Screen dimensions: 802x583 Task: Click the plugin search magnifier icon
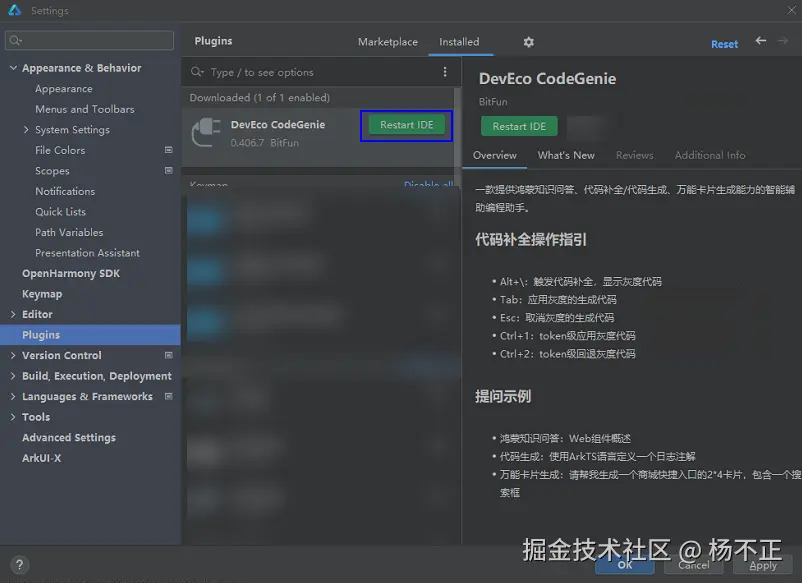[x=197, y=72]
